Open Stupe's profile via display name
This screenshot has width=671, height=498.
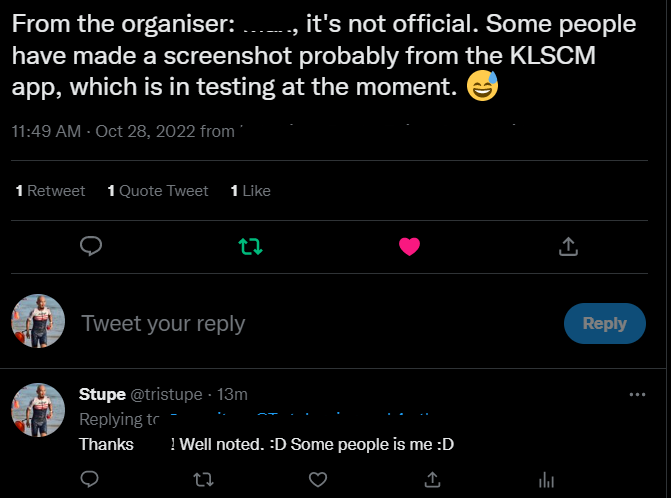pyautogui.click(x=102, y=394)
